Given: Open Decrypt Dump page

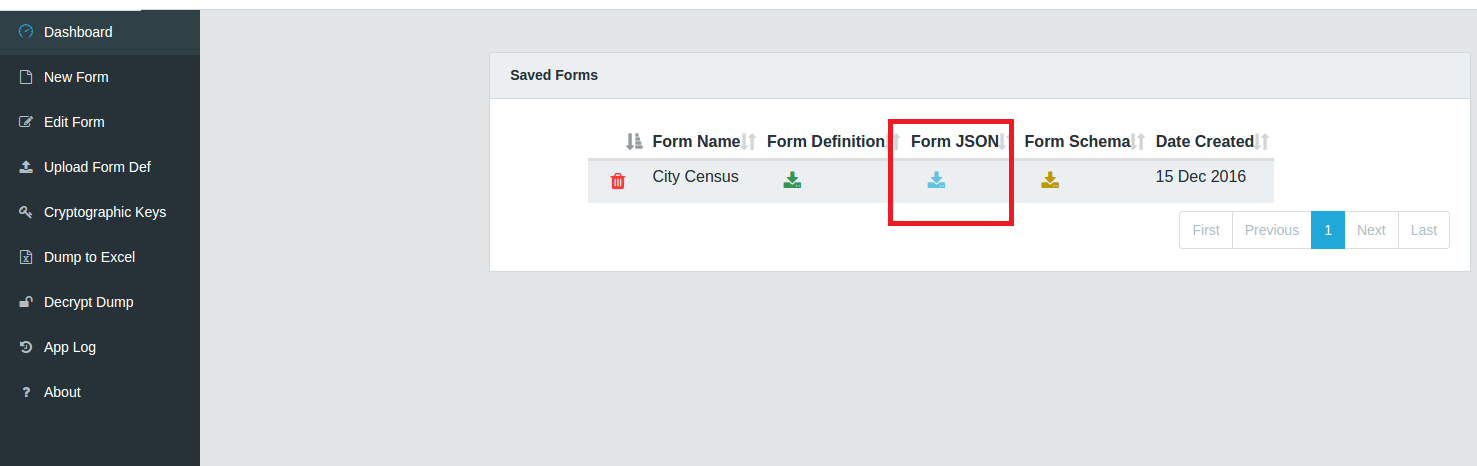Looking at the screenshot, I should click(100, 302).
